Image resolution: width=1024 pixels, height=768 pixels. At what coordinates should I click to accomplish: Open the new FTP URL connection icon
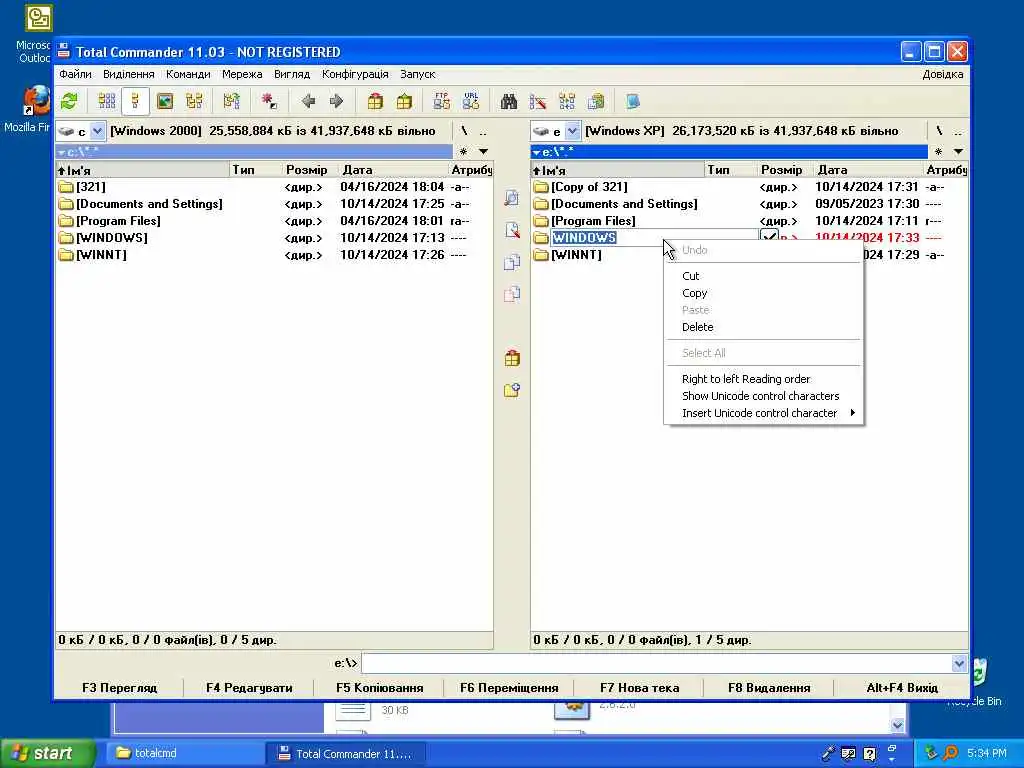point(471,101)
